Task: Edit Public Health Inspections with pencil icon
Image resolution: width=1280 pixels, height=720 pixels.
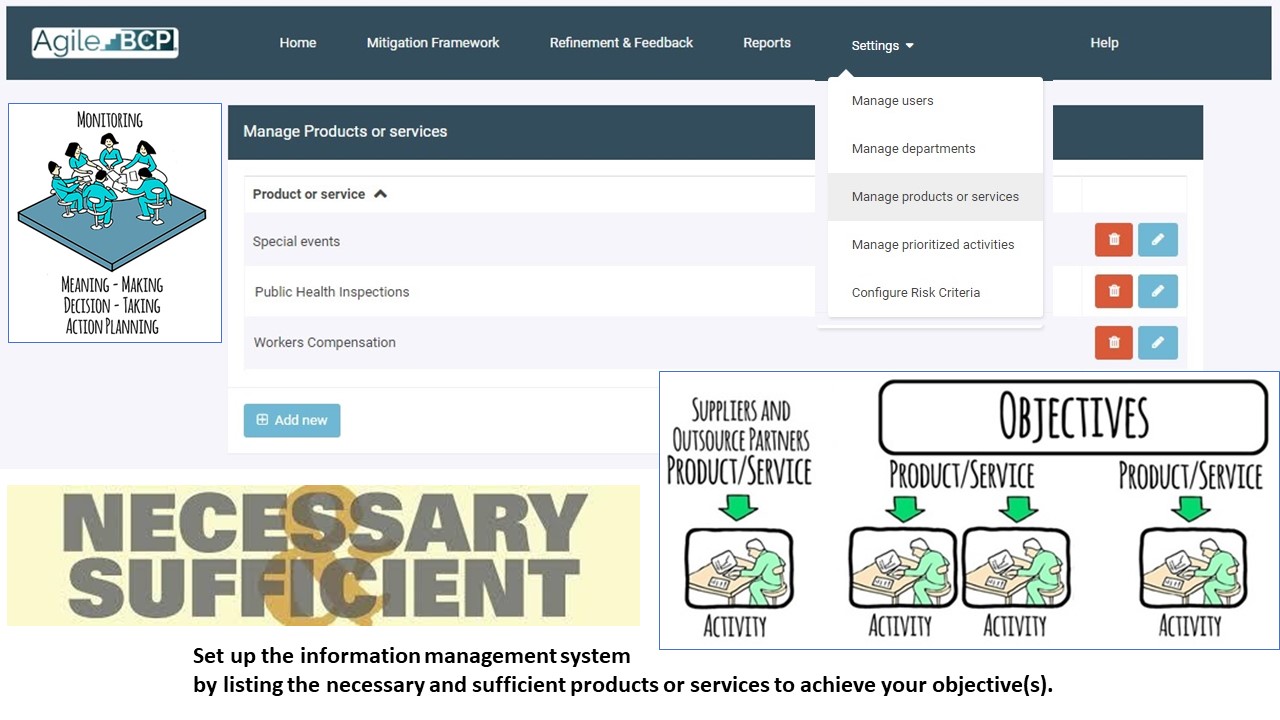Action: [1157, 291]
